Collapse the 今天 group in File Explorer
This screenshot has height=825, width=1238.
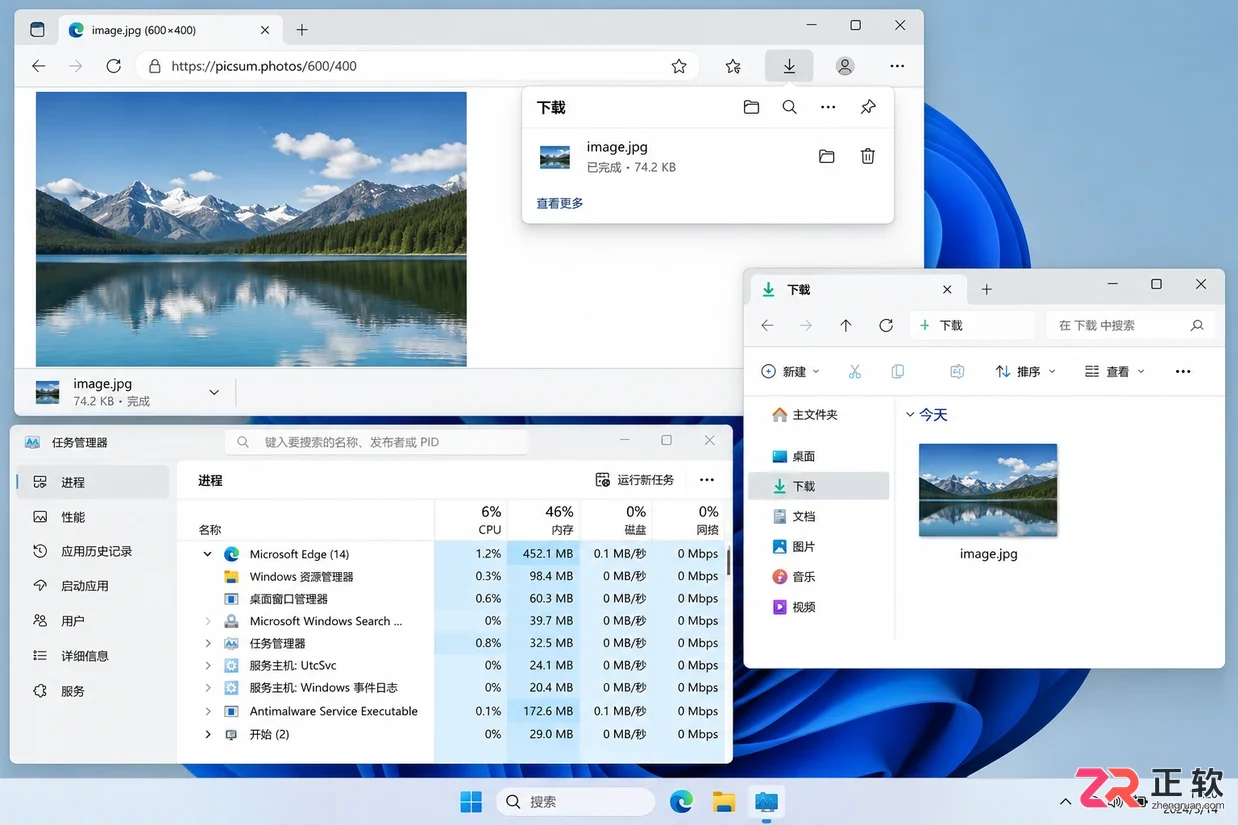point(910,414)
